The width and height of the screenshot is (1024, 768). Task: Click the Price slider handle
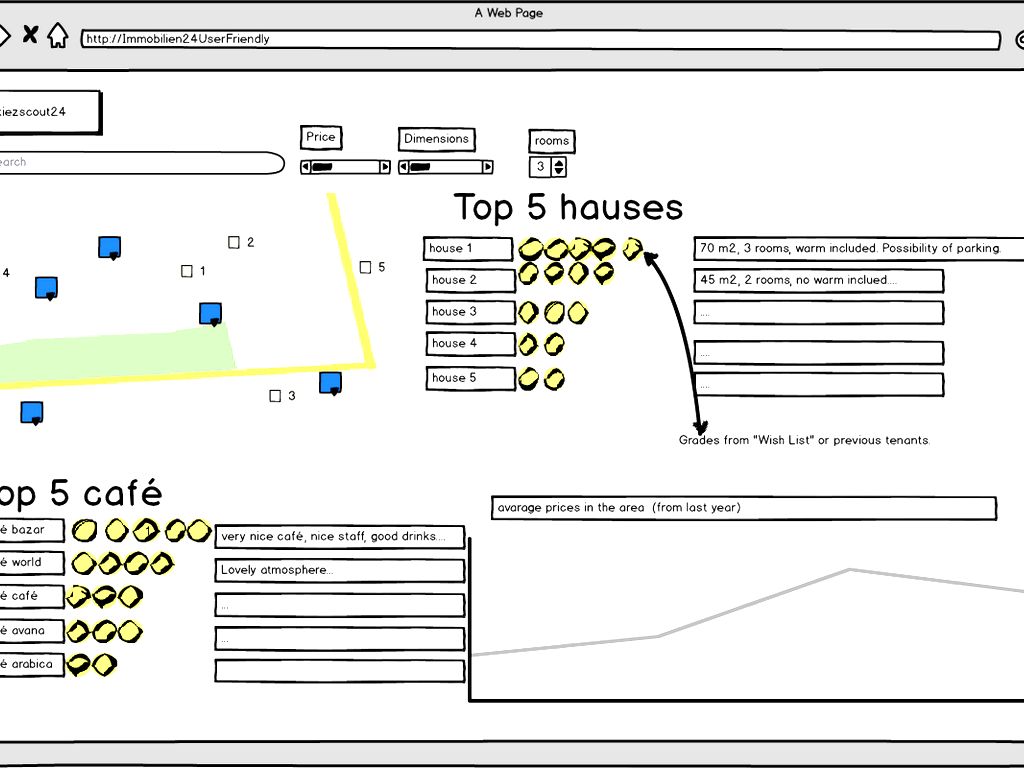[x=322, y=167]
